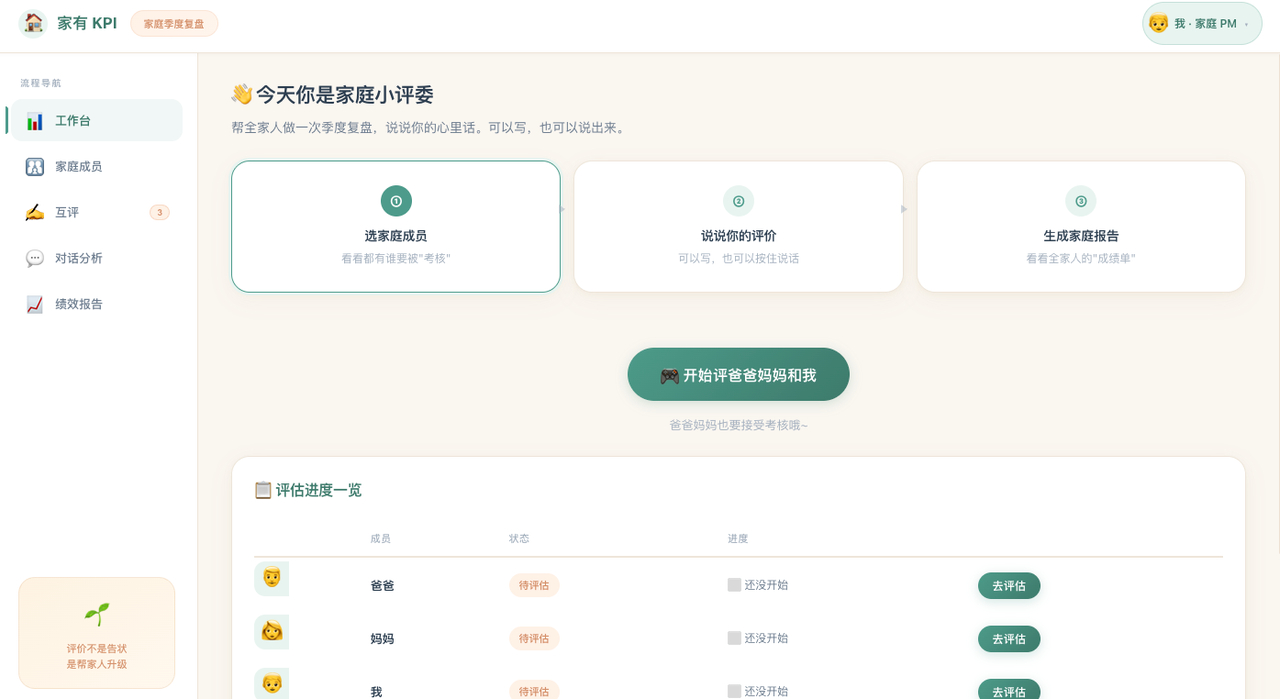Click the 家有 KPI title

pyautogui.click(x=87, y=23)
